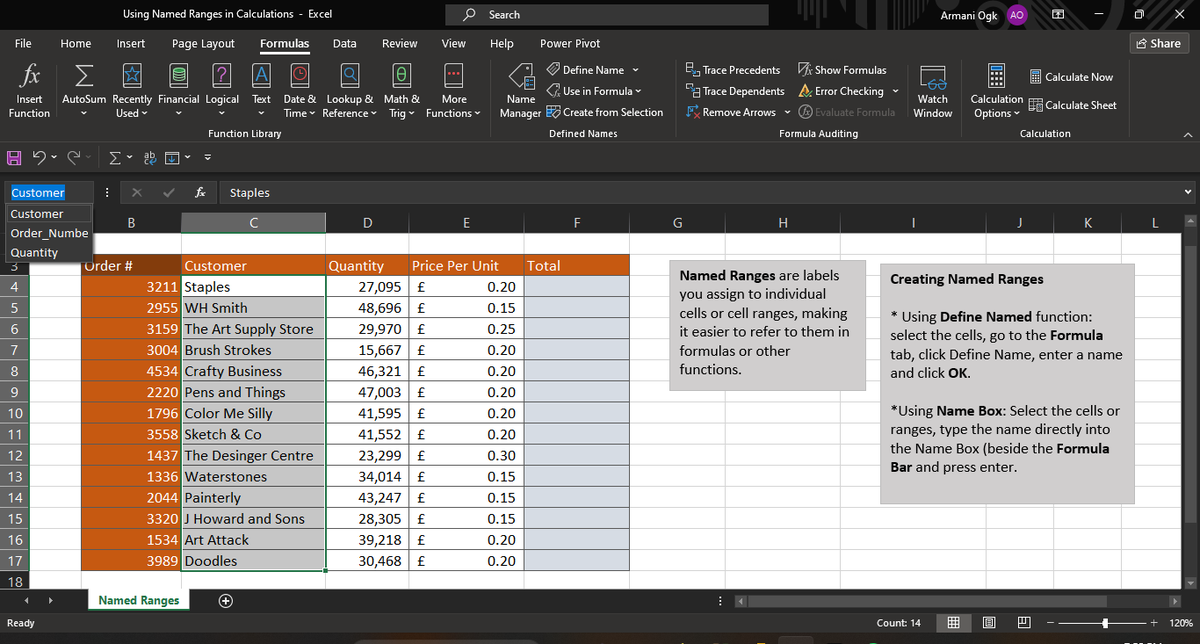Open Math & Trig functions icon
The height and width of the screenshot is (644, 1200).
coord(401,75)
